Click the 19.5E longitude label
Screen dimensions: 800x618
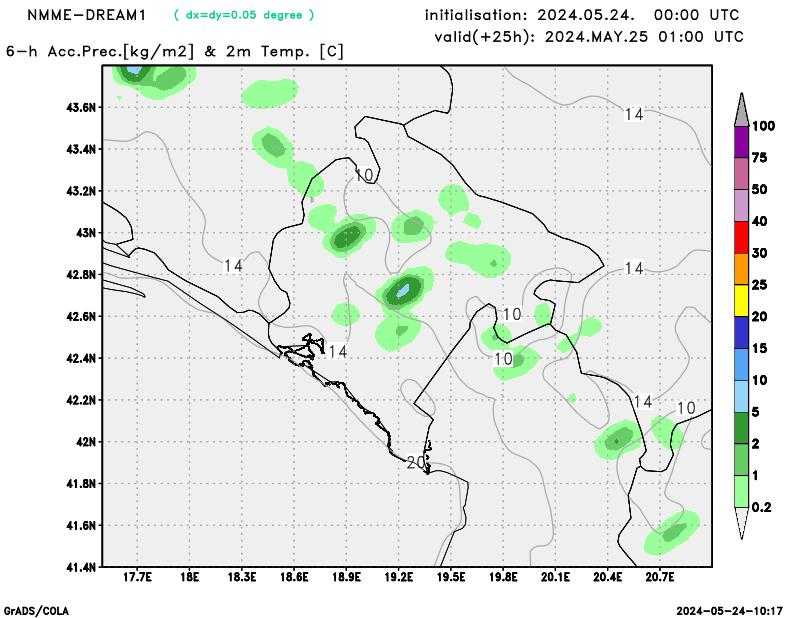click(x=451, y=577)
